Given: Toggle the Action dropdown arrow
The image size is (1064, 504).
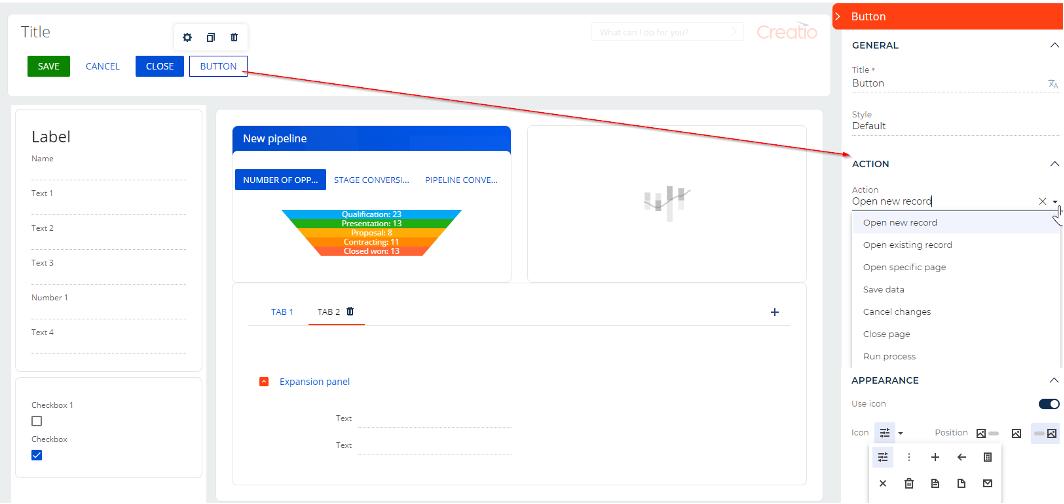Looking at the screenshot, I should coord(1055,201).
